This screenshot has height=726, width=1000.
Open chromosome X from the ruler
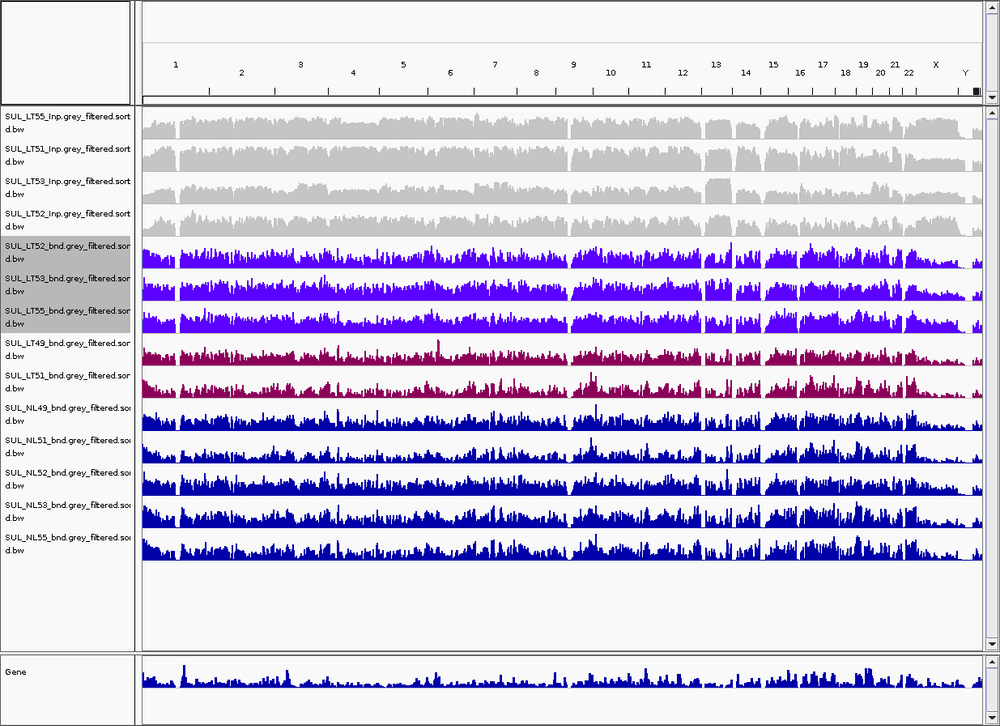[936, 65]
